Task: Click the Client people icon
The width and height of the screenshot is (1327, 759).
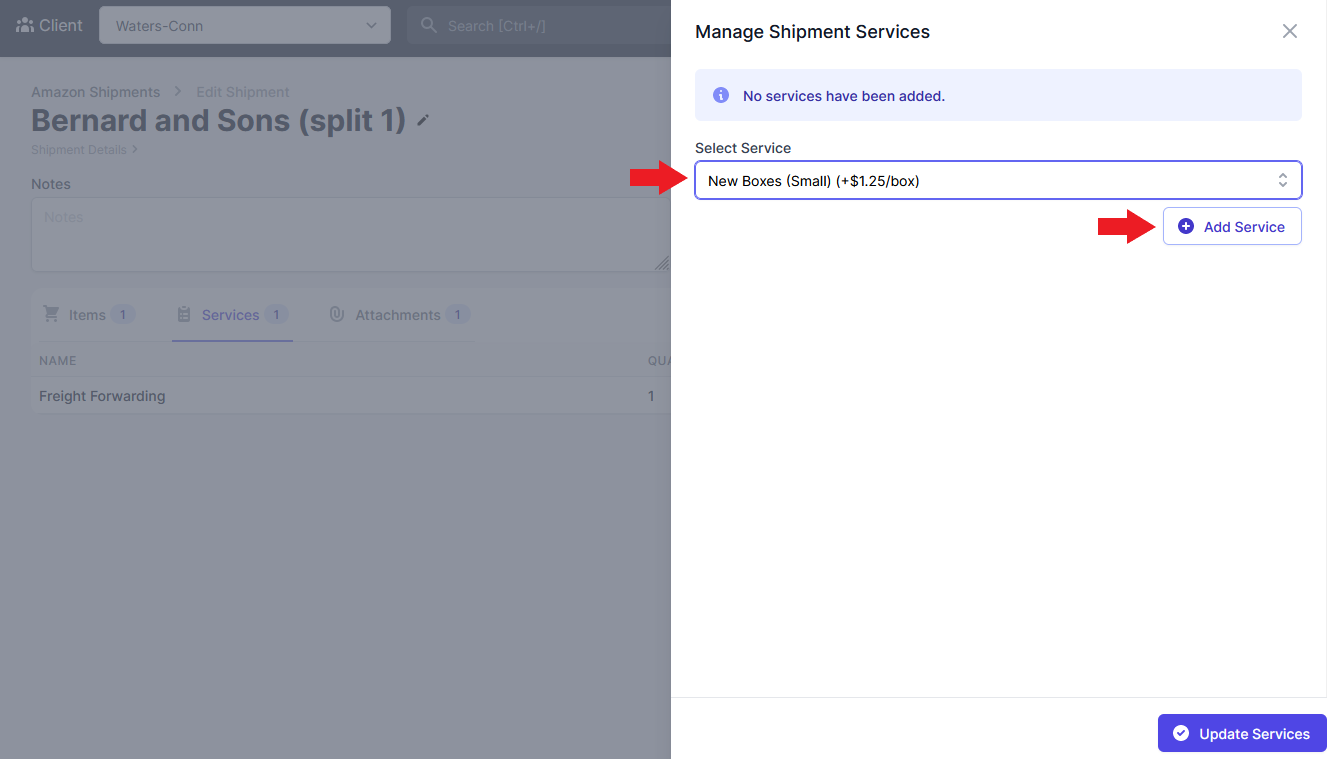Action: point(25,25)
